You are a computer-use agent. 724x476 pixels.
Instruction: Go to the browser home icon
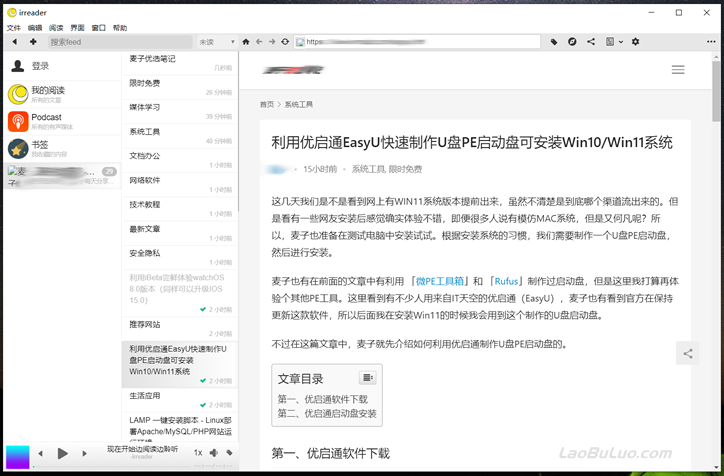246,42
